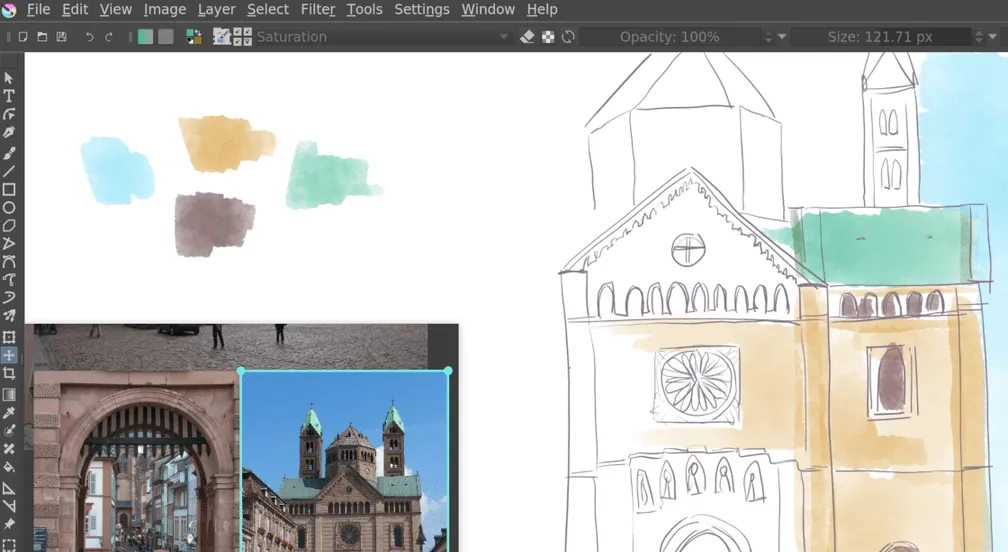Viewport: 1008px width, 552px height.
Task: Open the Filter menu
Action: point(318,10)
